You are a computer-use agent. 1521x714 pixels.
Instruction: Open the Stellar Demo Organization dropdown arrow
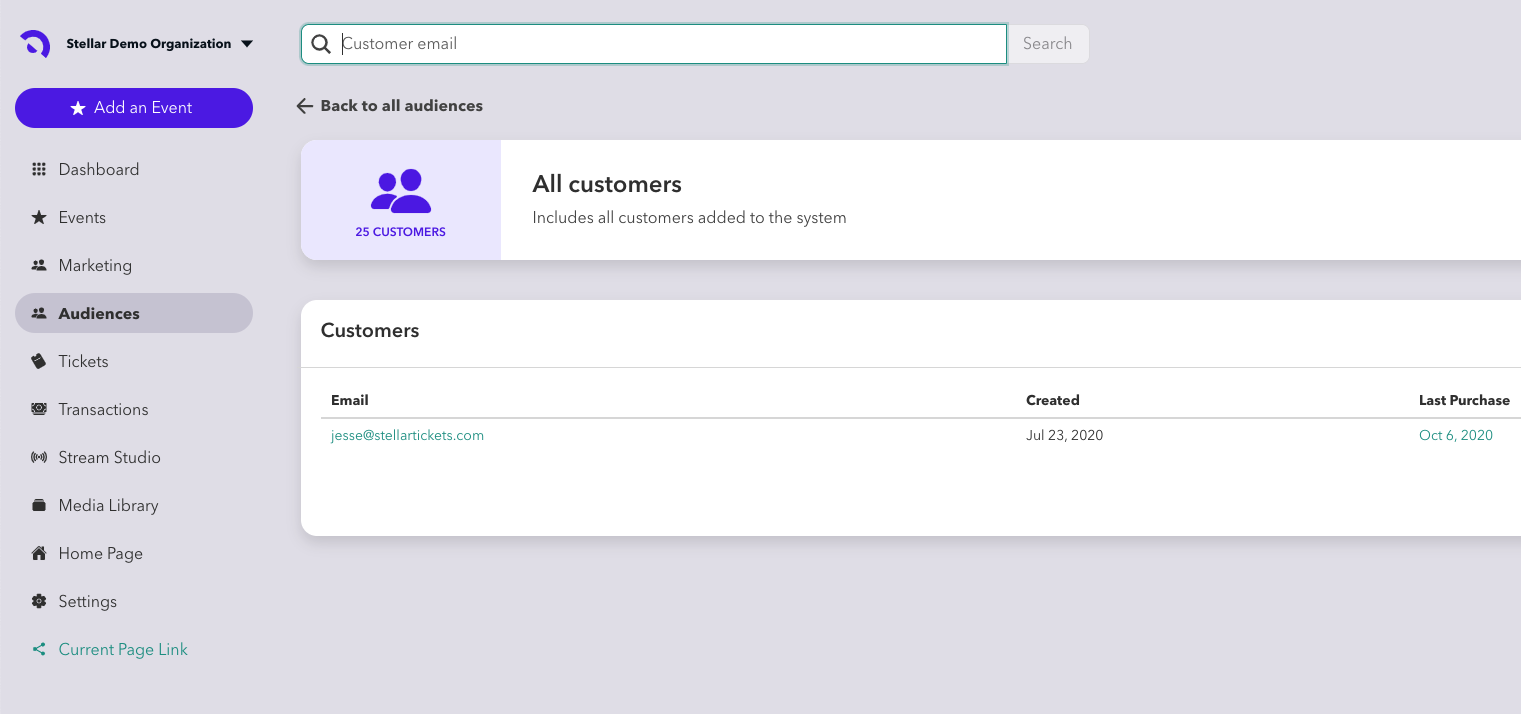(247, 44)
